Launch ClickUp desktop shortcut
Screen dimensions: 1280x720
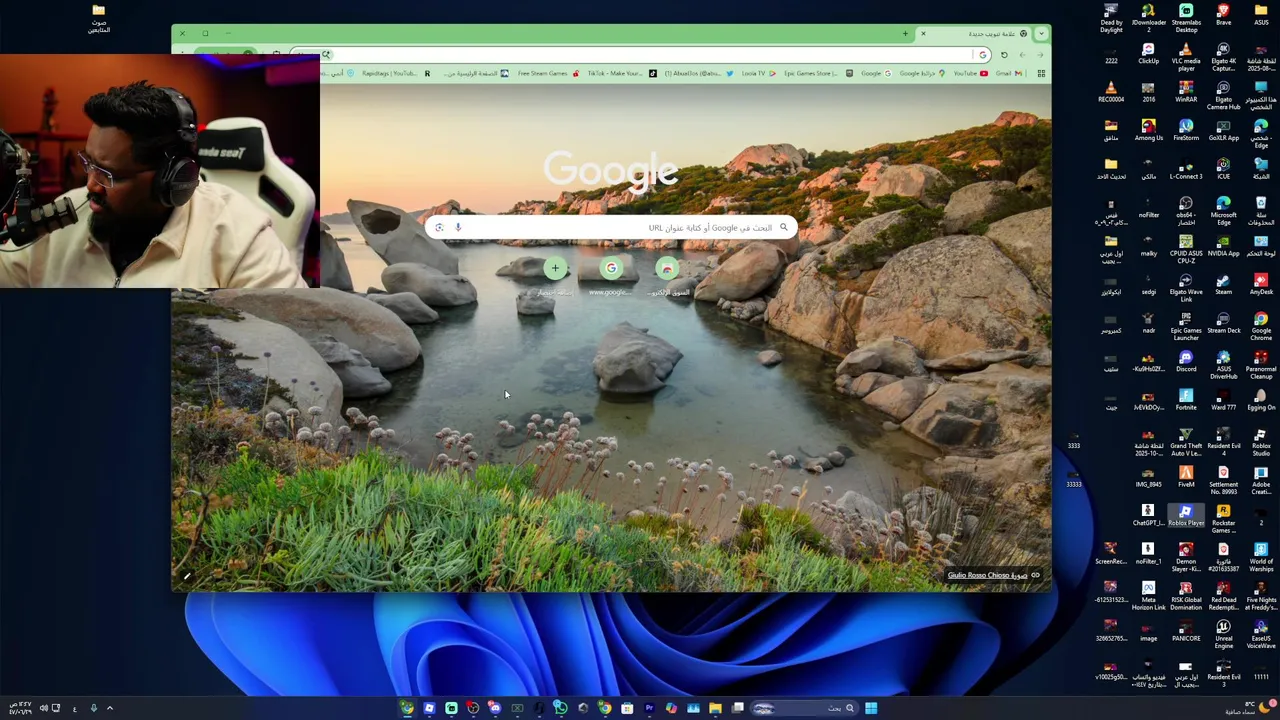(x=1148, y=54)
